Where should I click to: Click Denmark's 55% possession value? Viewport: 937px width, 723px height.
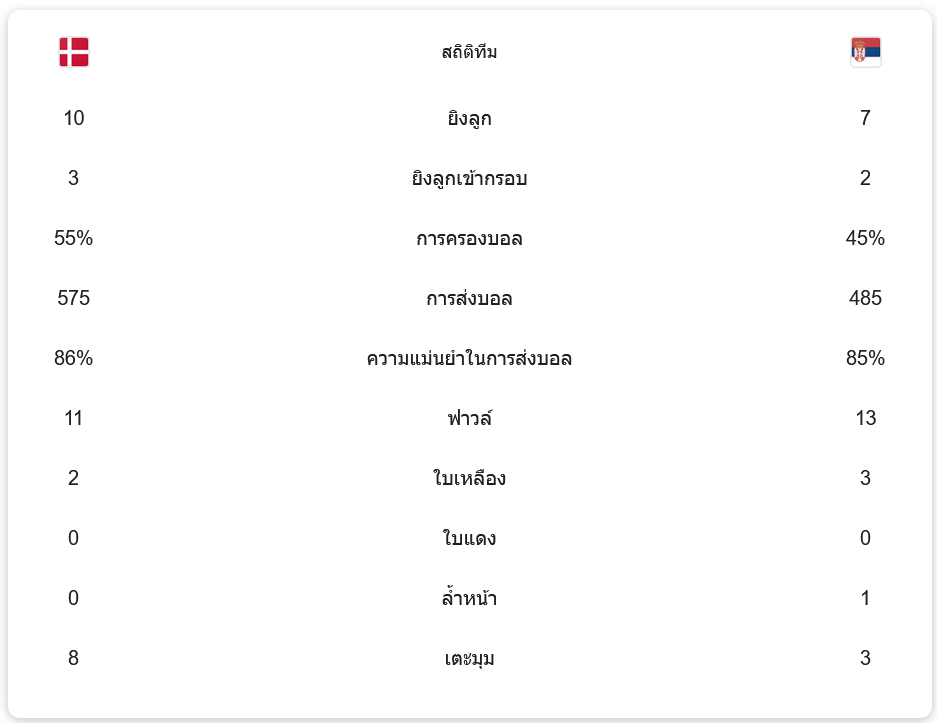point(74,238)
